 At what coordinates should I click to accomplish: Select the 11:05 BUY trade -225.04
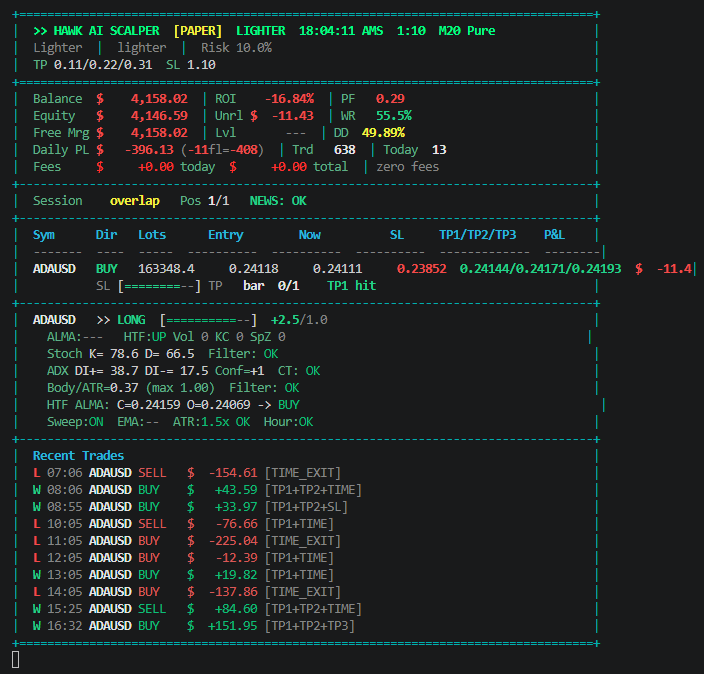(x=186, y=541)
